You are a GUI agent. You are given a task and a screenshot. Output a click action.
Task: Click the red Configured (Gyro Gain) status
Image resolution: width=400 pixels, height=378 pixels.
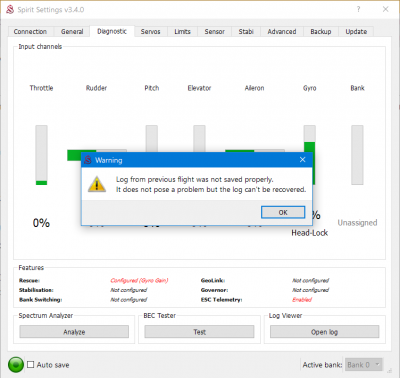139,280
